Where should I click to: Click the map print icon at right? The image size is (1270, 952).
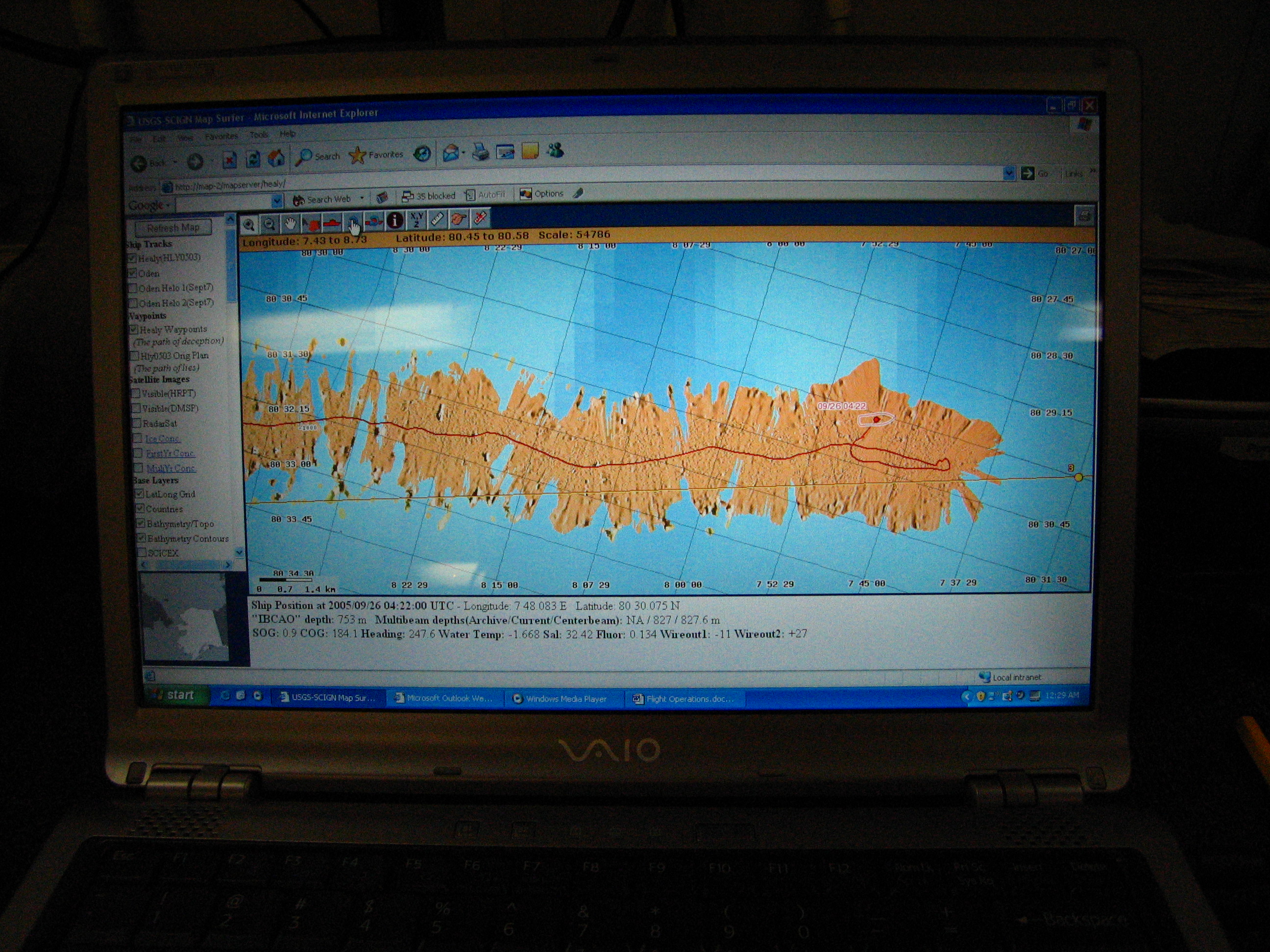tap(1084, 216)
